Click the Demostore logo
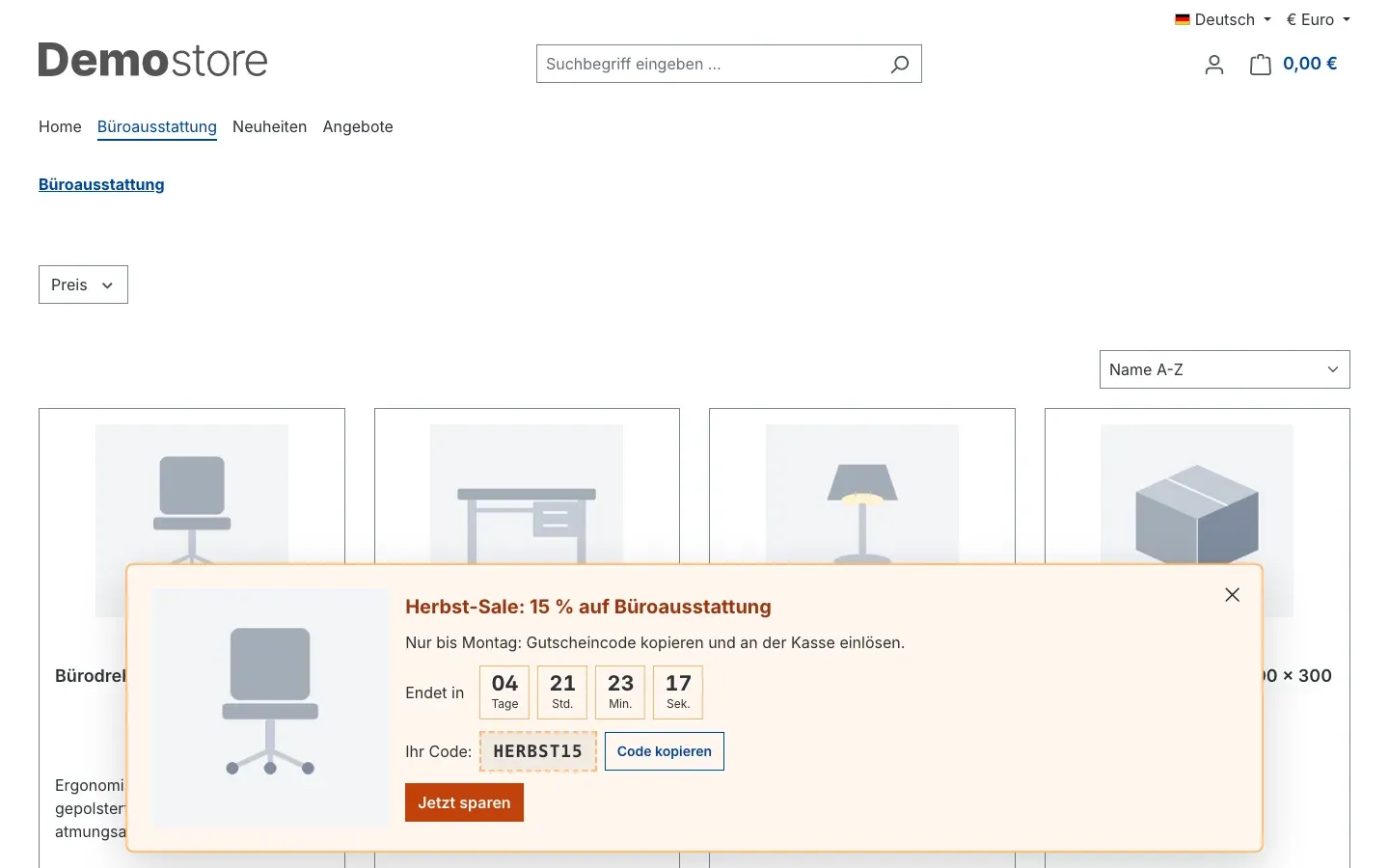 pos(152,61)
